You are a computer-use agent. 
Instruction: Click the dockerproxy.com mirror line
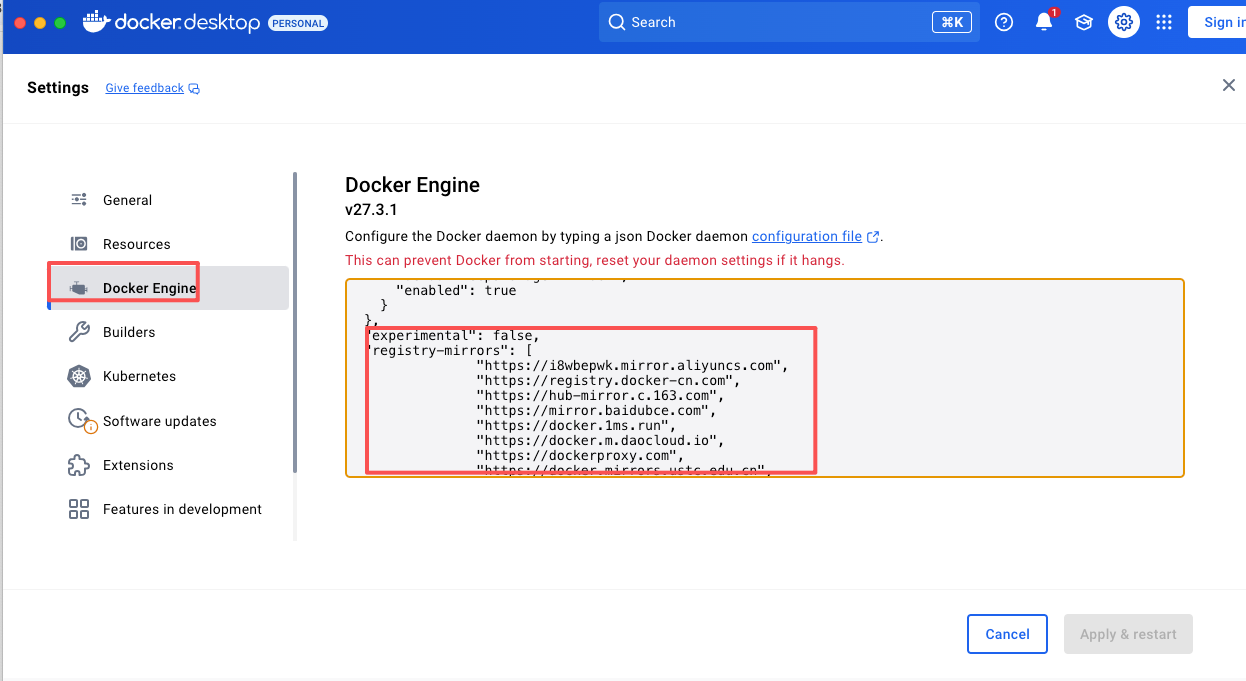click(x=581, y=456)
